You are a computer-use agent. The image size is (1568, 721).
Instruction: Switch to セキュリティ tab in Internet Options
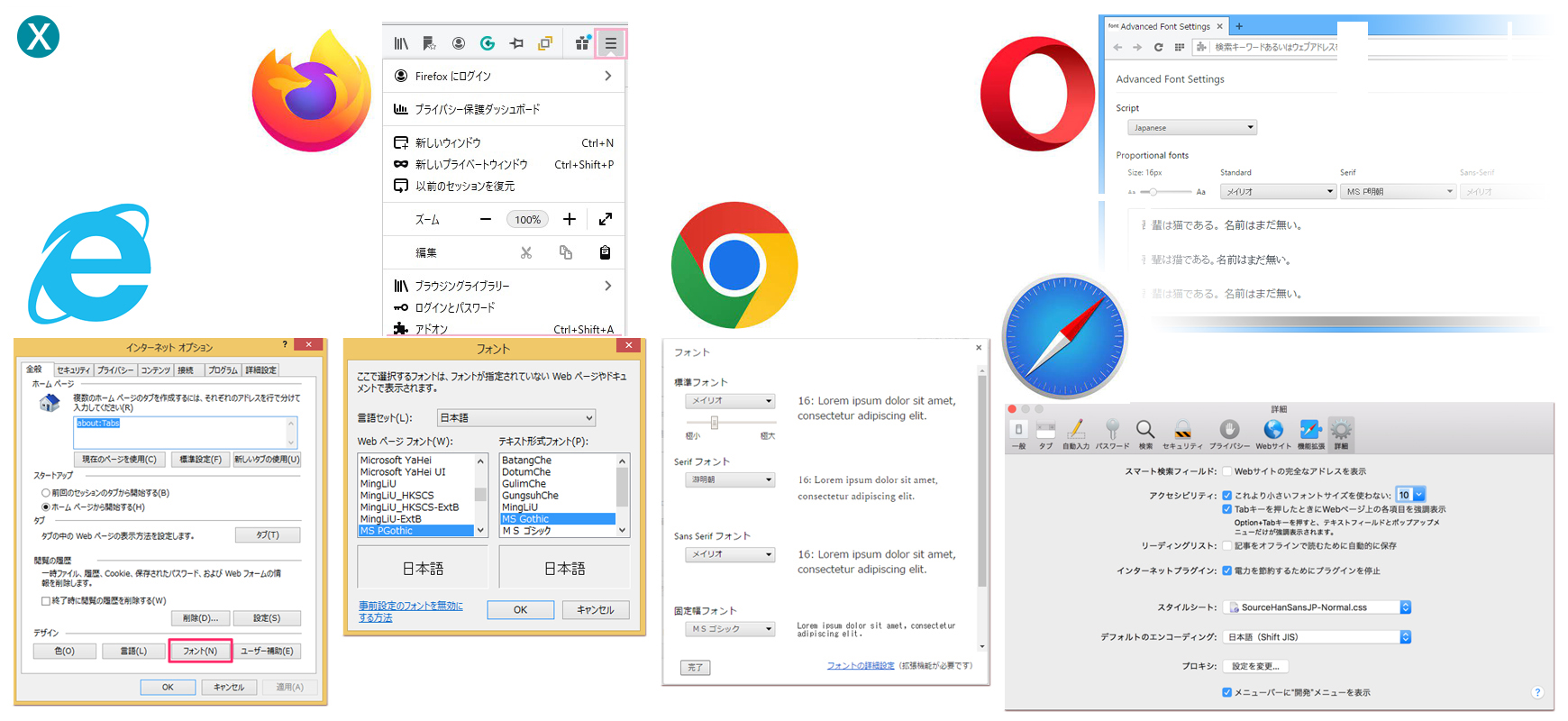pyautogui.click(x=73, y=370)
